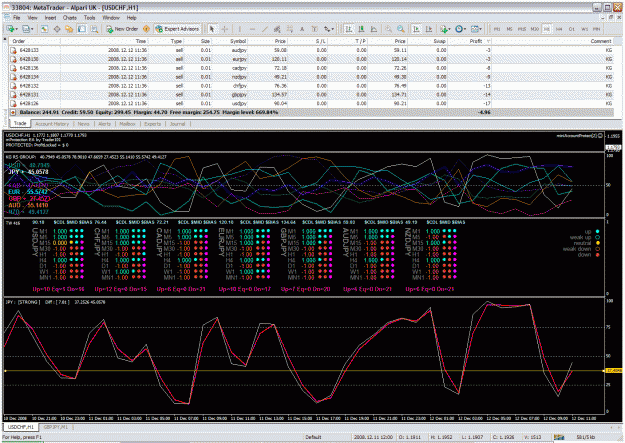Viewport: 625px width, 443px height.
Task: Switch chart to Candlesticks
Action: tap(361, 29)
